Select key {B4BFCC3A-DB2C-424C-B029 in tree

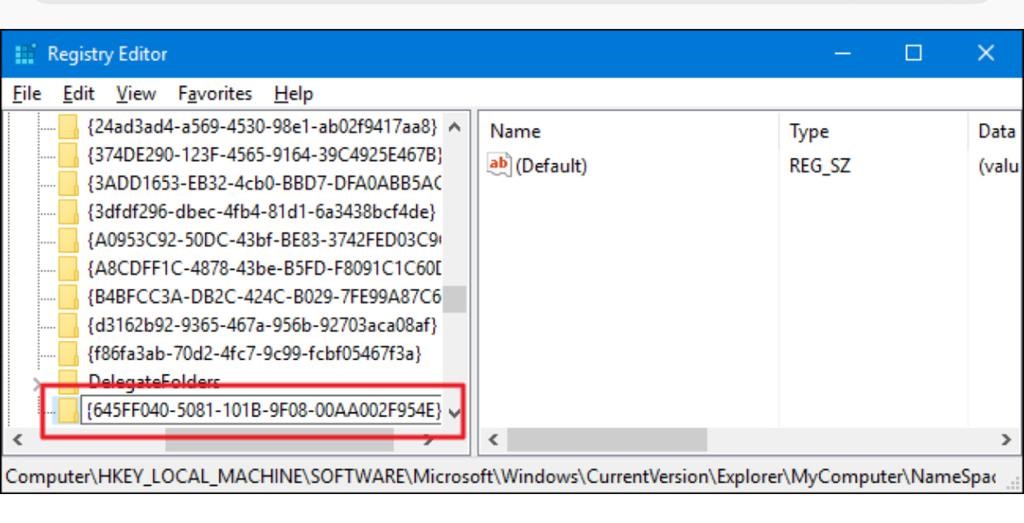click(264, 297)
